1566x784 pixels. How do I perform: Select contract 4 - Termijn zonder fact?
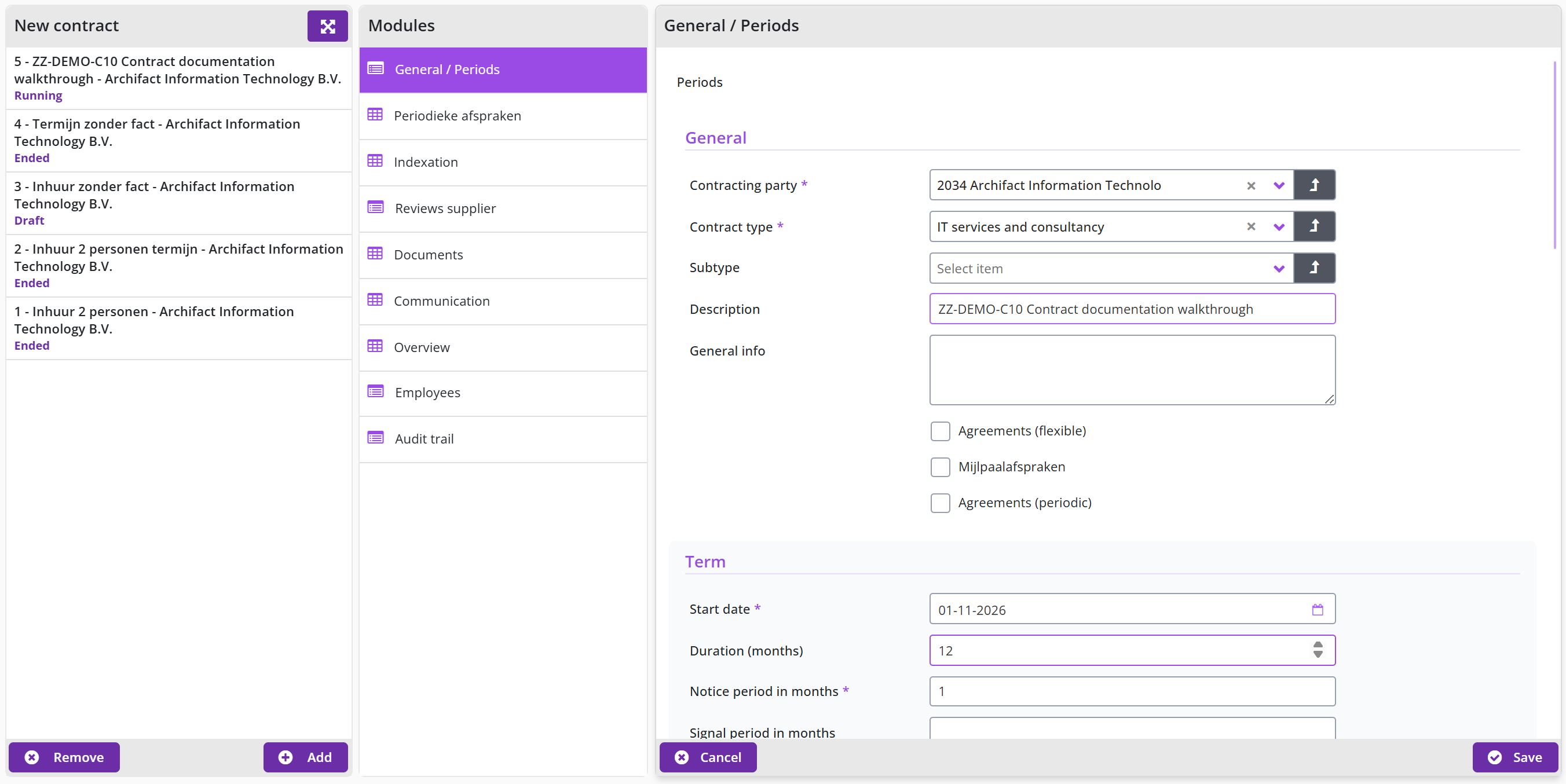point(178,140)
